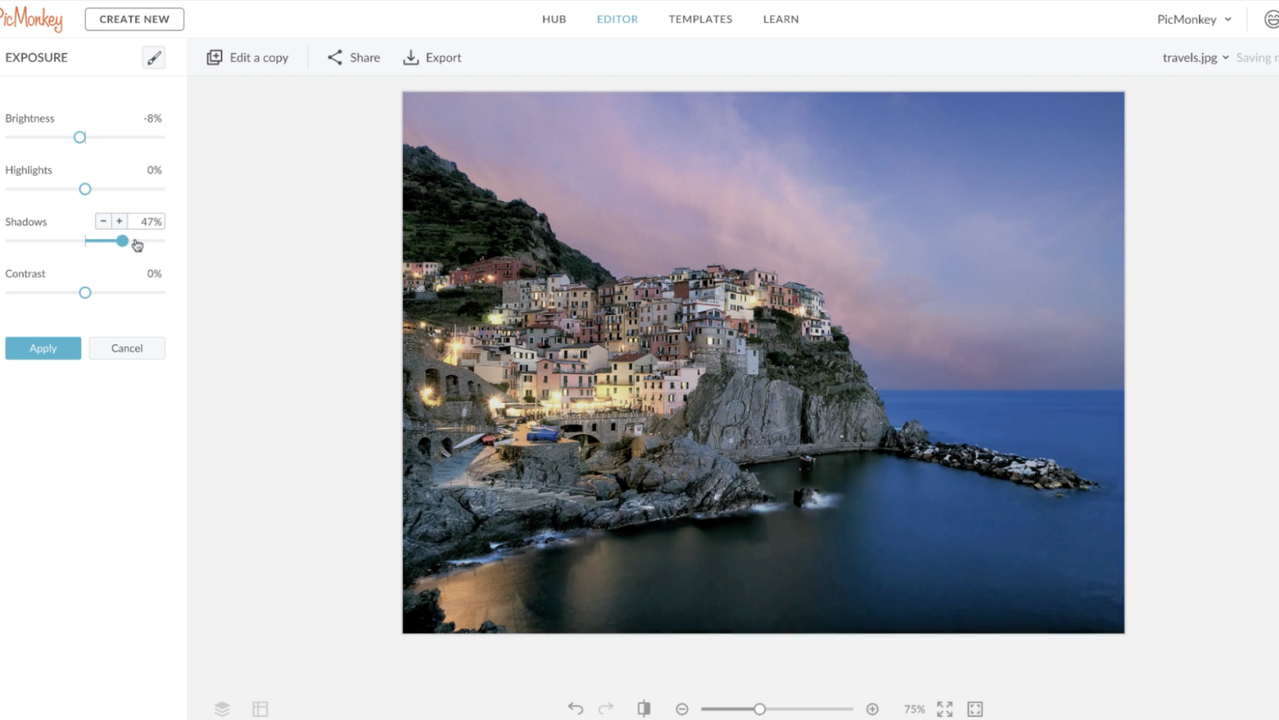
Task: Expand the travels.jpg file dropdown
Action: 1196,58
